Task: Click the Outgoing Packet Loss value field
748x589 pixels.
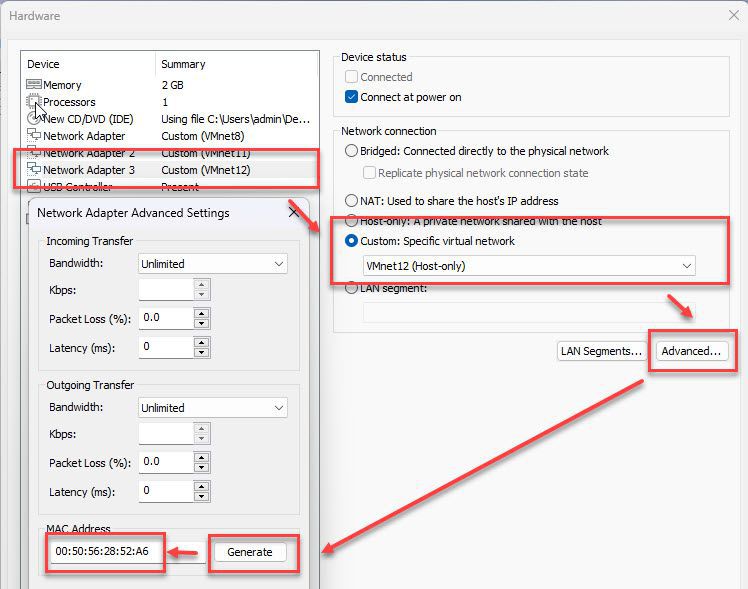Action: click(x=166, y=462)
